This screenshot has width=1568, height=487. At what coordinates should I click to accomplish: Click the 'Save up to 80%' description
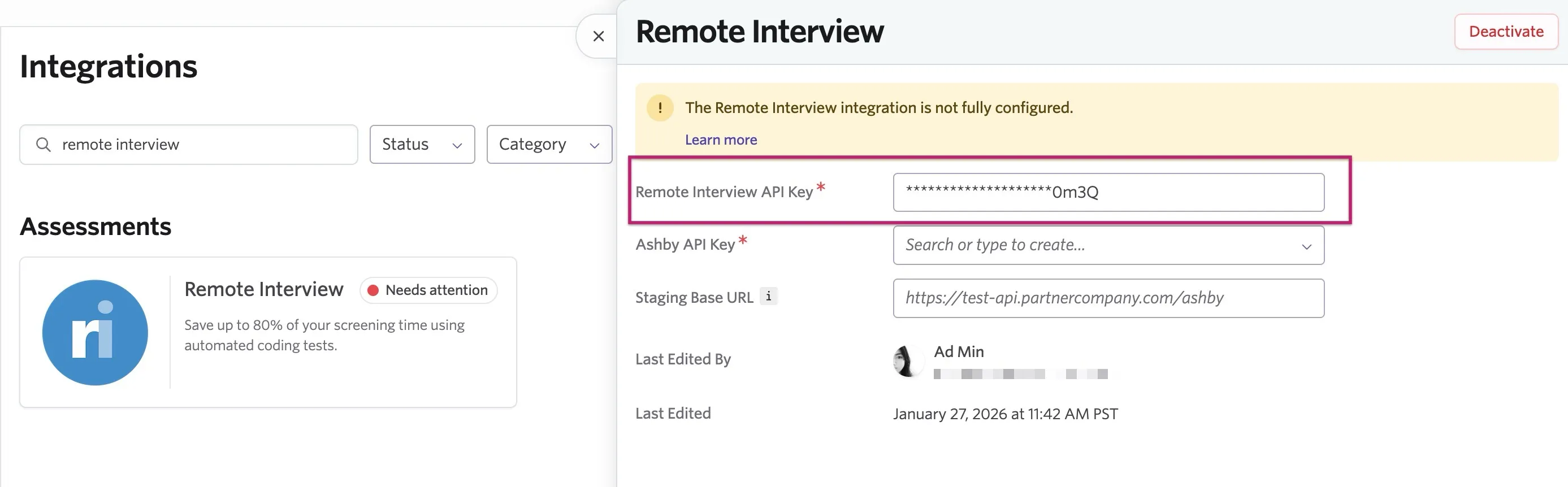[x=324, y=335]
